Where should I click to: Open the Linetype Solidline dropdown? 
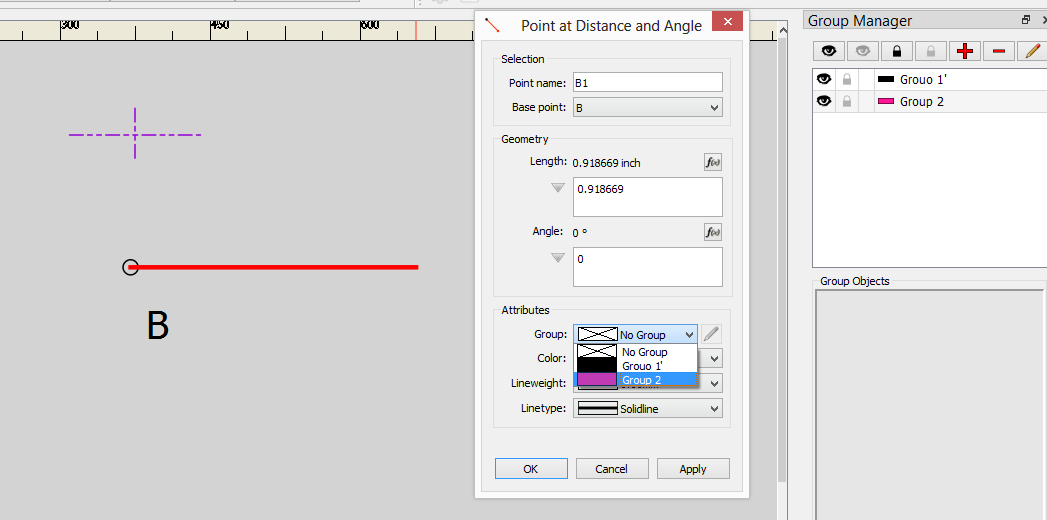click(x=647, y=409)
